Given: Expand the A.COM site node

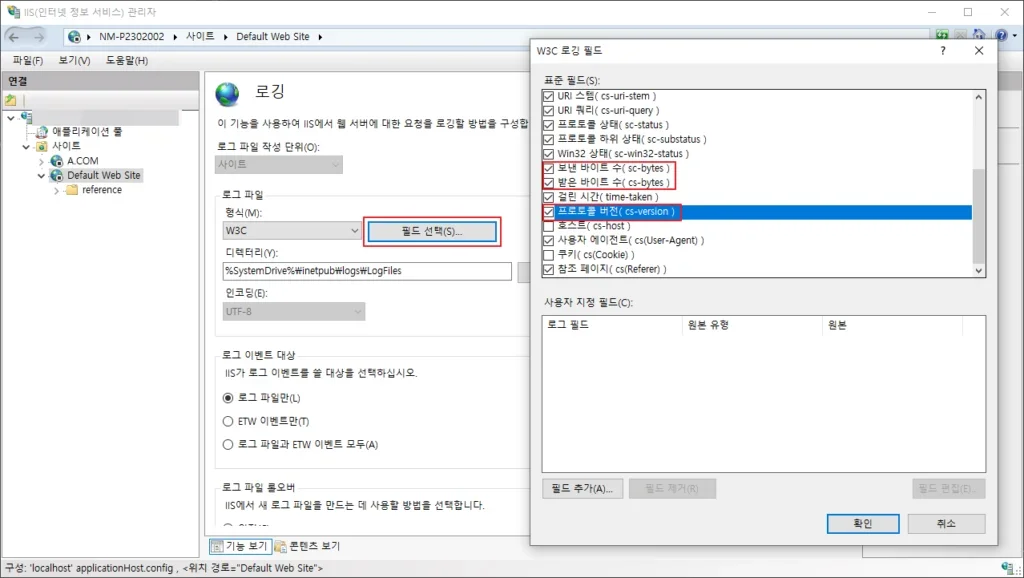Looking at the screenshot, I should [41, 161].
